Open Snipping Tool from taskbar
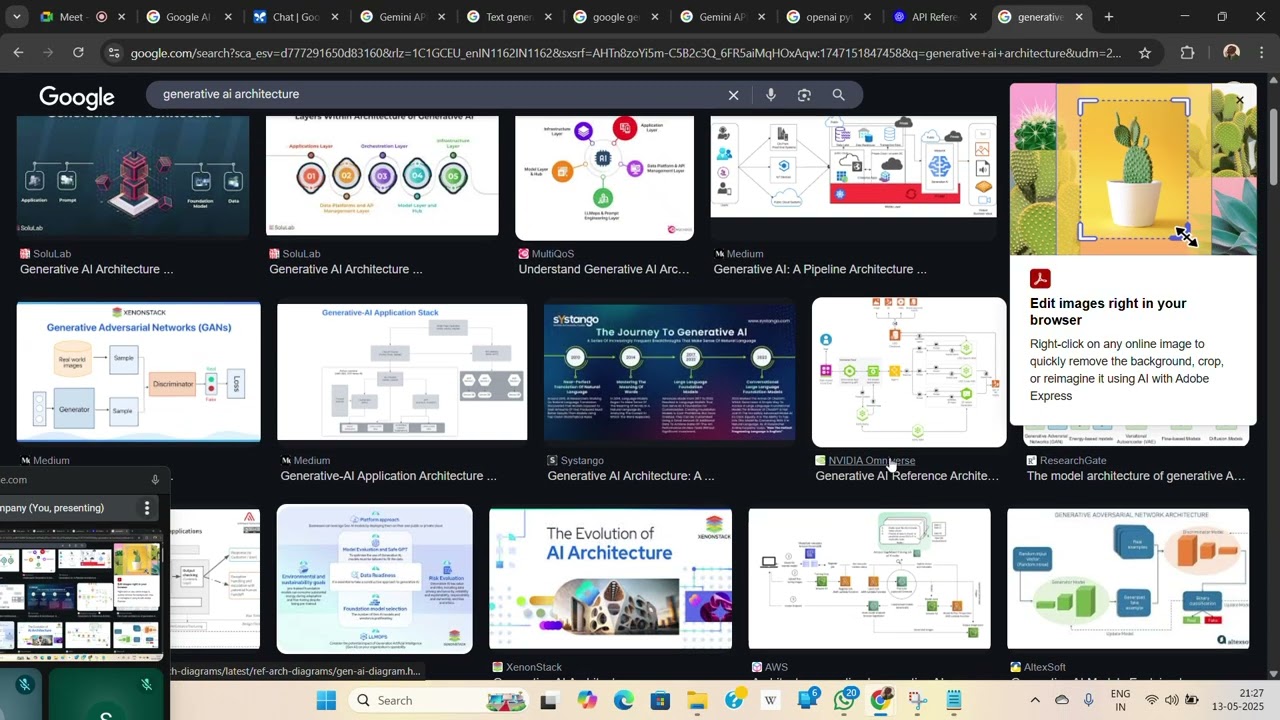Viewport: 1280px width, 720px height. point(917,700)
